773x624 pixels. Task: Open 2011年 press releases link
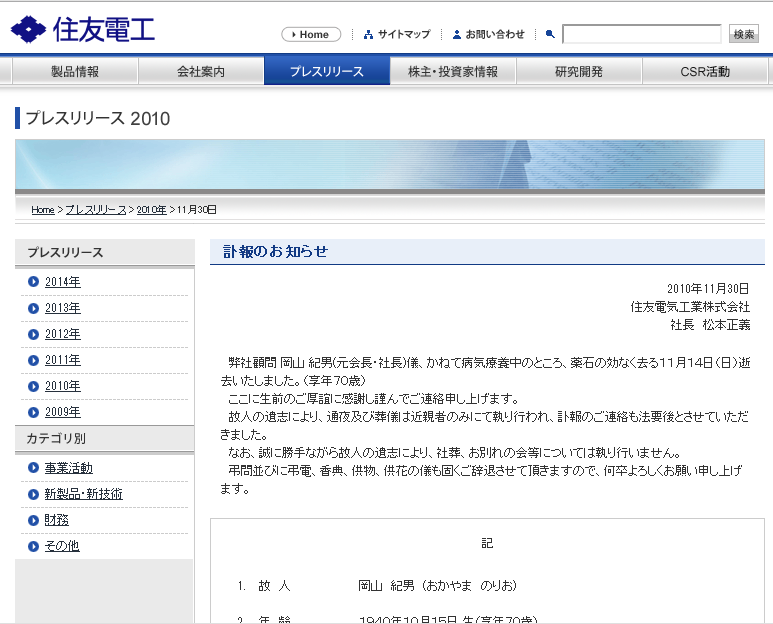pos(63,360)
